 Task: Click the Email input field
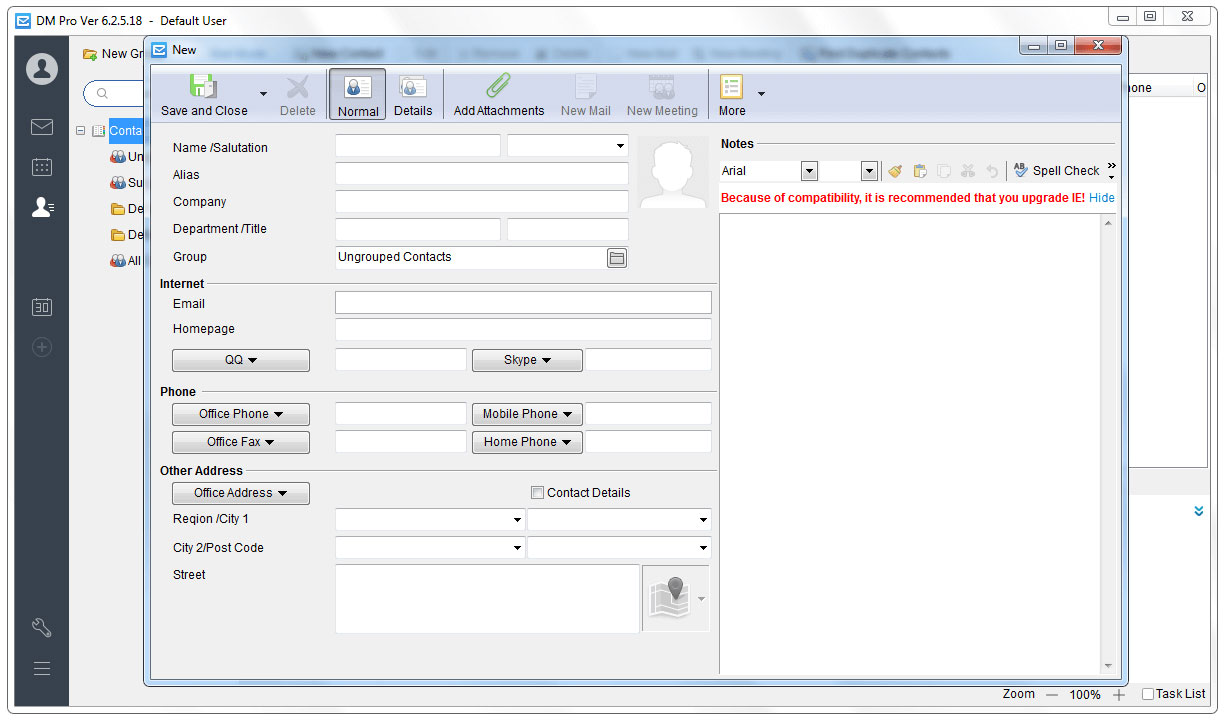523,303
